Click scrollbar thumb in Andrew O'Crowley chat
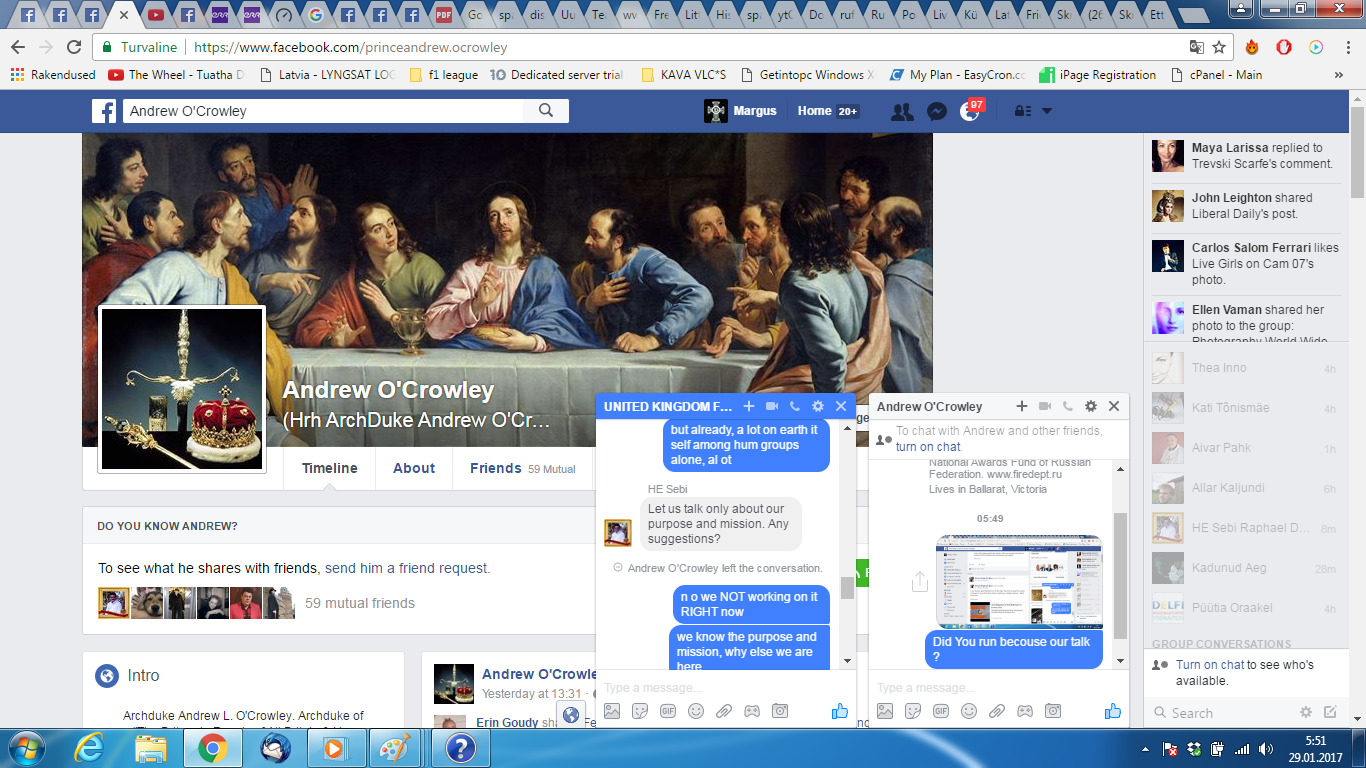Viewport: 1366px width, 768px height. [1120, 576]
